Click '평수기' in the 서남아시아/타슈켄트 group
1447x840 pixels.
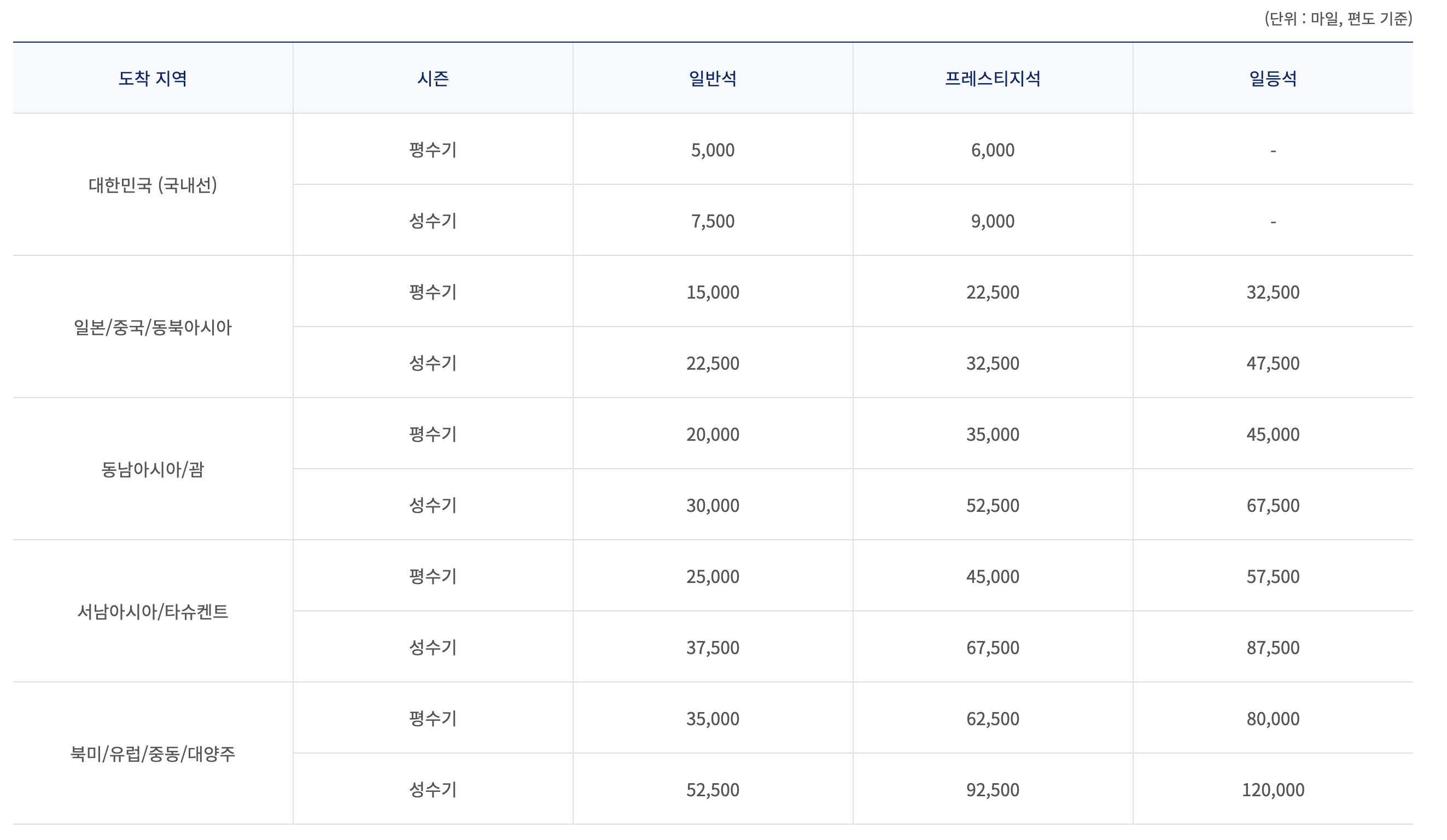pos(434,577)
